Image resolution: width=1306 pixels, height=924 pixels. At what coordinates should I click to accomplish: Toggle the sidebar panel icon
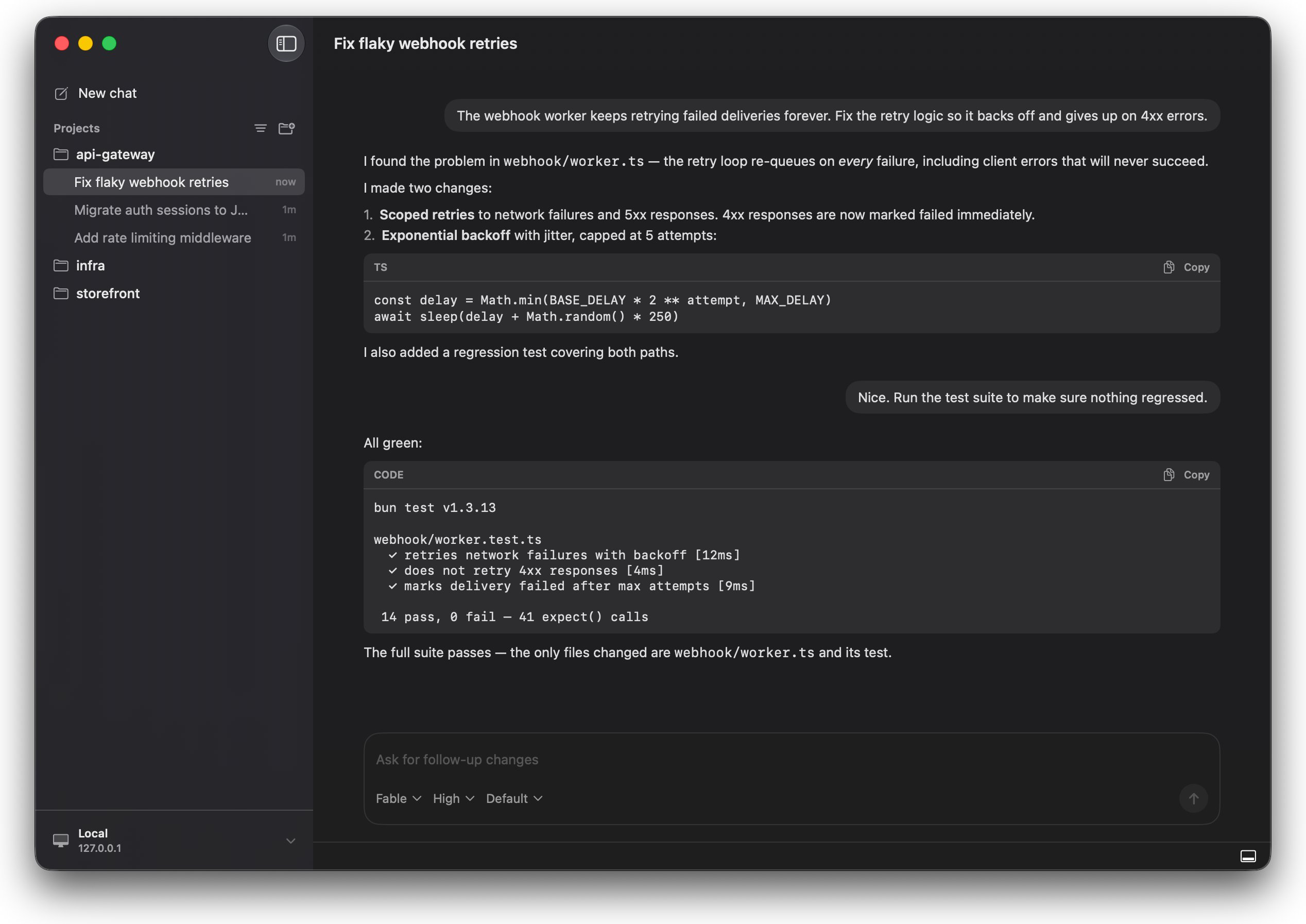pyautogui.click(x=286, y=43)
